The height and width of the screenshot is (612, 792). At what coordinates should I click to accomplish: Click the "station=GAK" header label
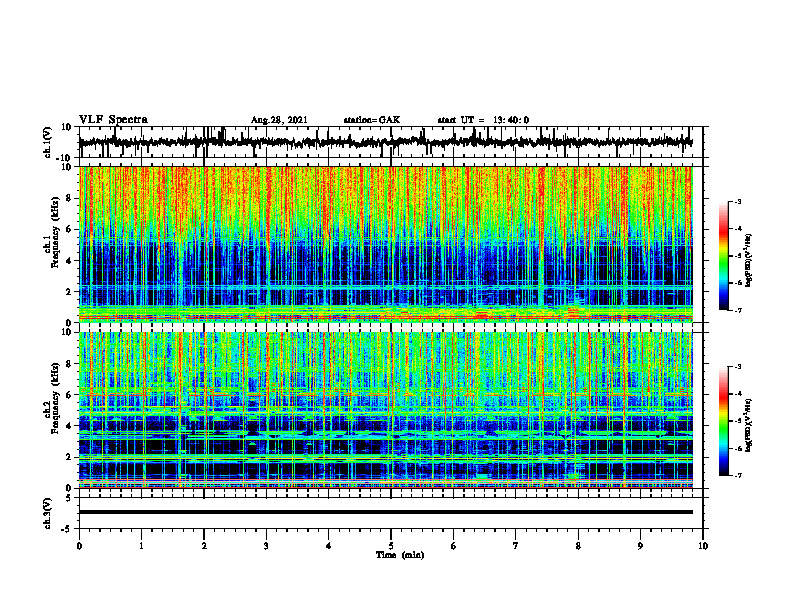pyautogui.click(x=372, y=120)
